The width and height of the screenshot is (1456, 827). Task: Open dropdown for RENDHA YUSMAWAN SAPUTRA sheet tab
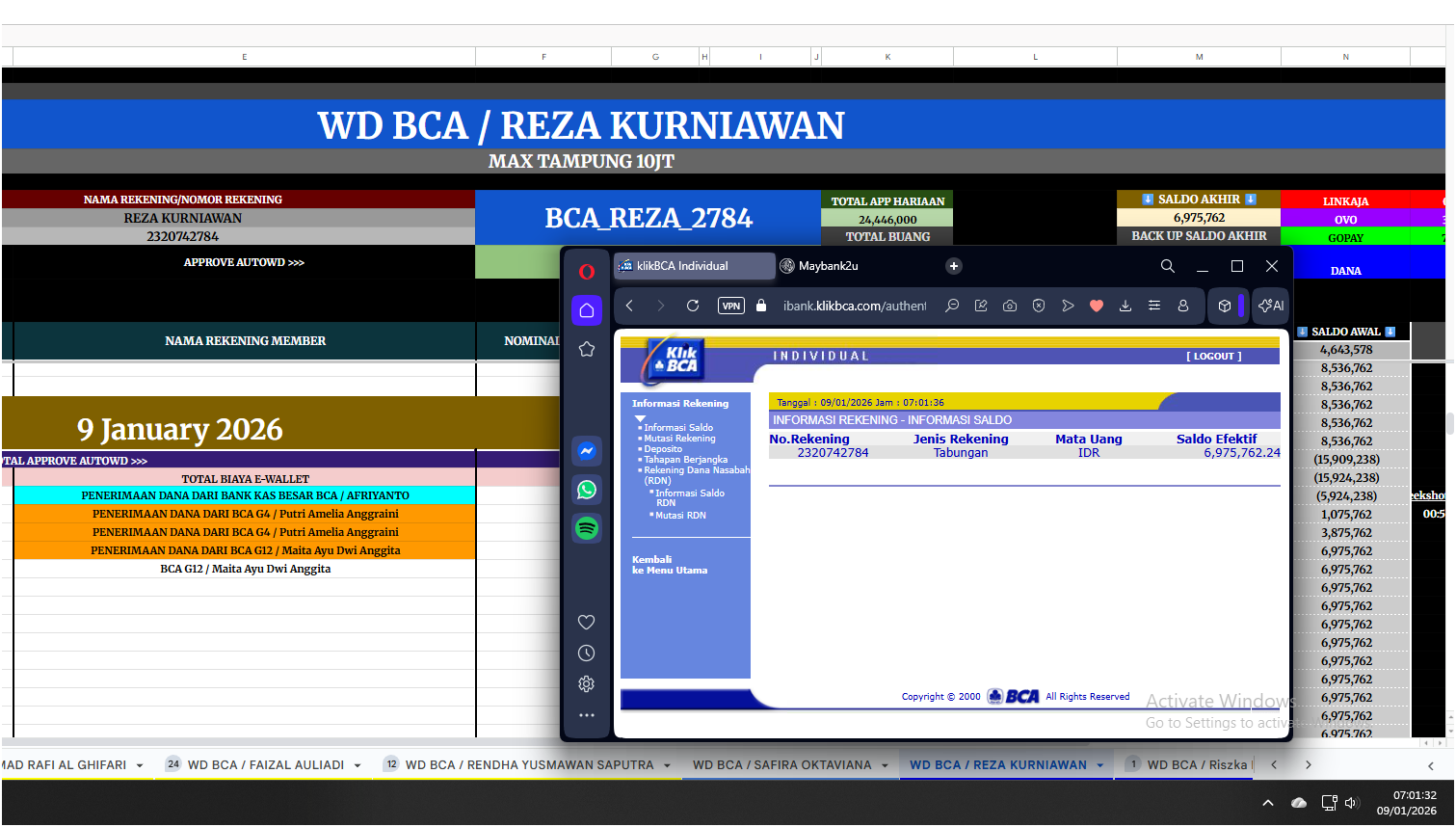[x=667, y=766]
